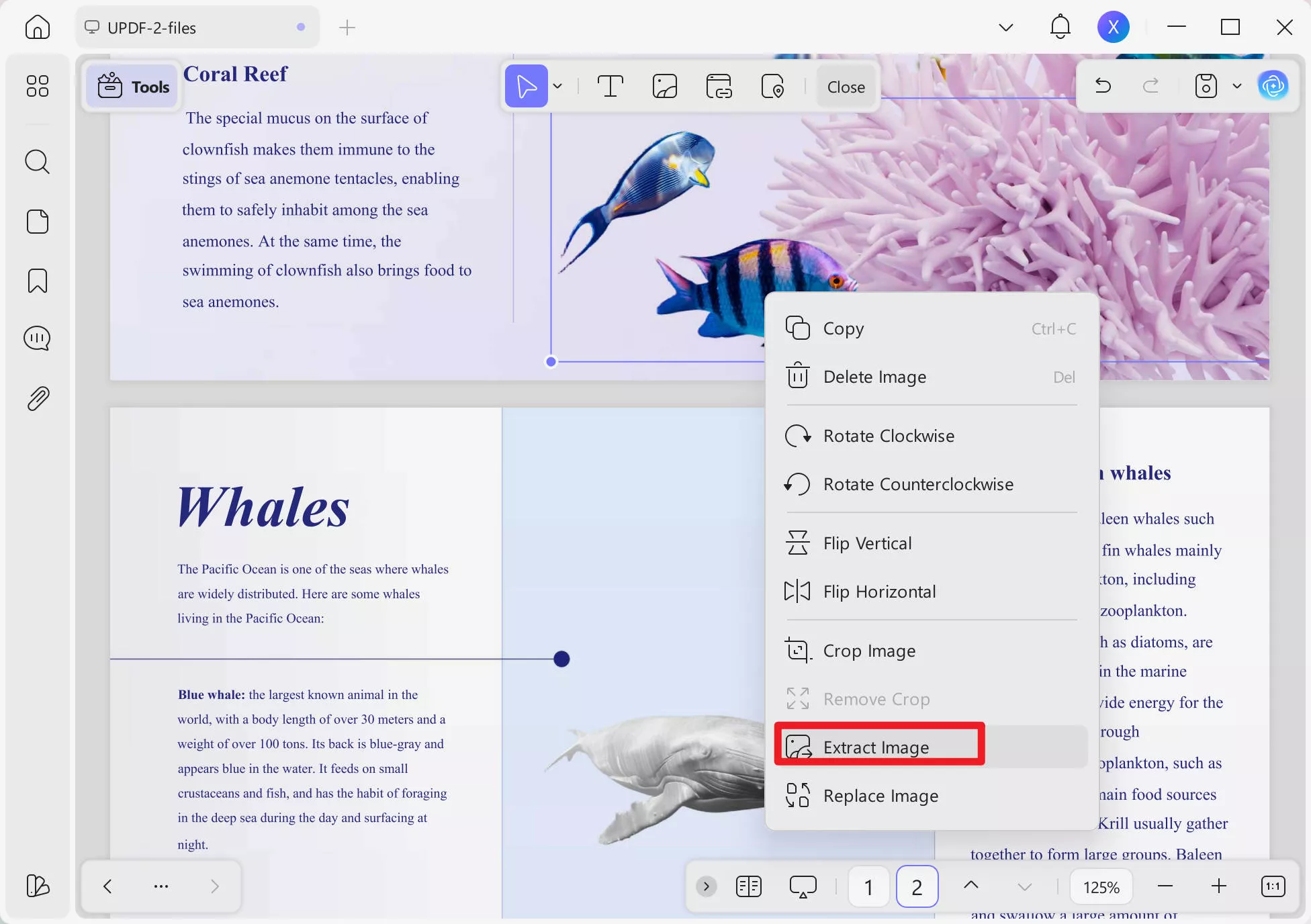The height and width of the screenshot is (924, 1311).
Task: Click the Close button to exit editing
Action: 846,87
